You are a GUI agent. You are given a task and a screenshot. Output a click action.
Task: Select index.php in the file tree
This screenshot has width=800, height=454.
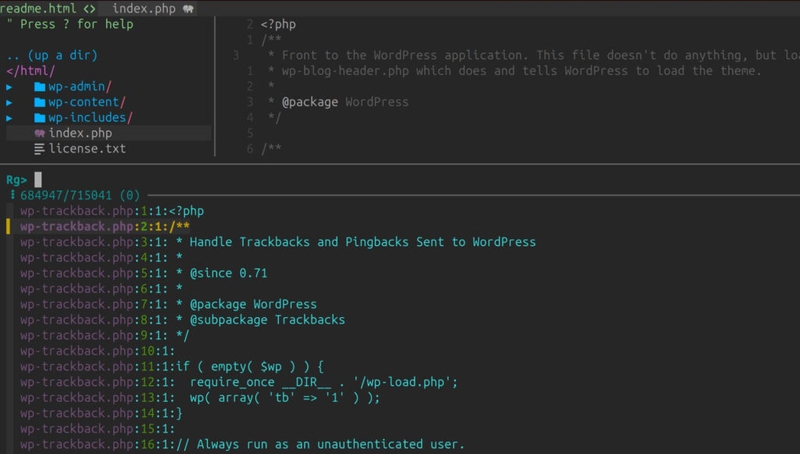pos(80,133)
